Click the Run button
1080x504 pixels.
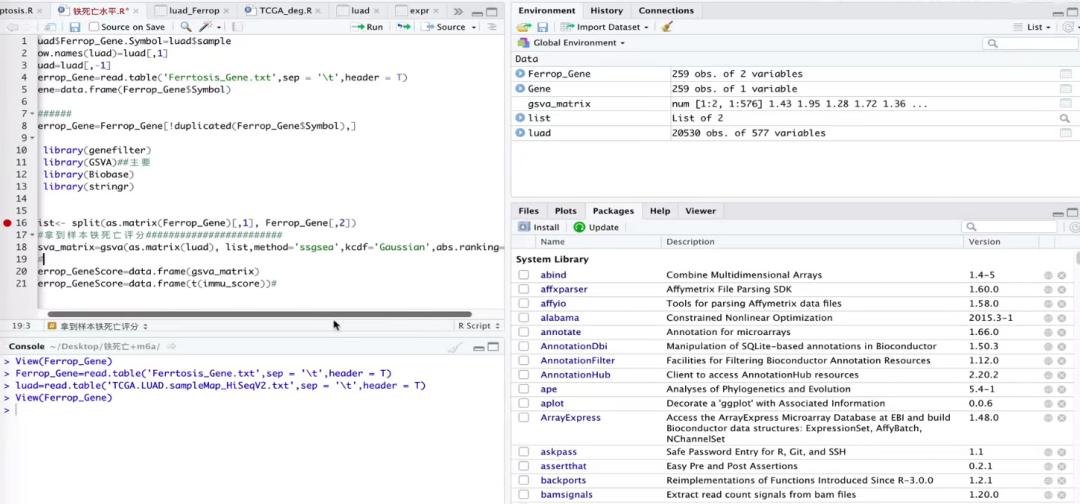pyautogui.click(x=367, y=27)
